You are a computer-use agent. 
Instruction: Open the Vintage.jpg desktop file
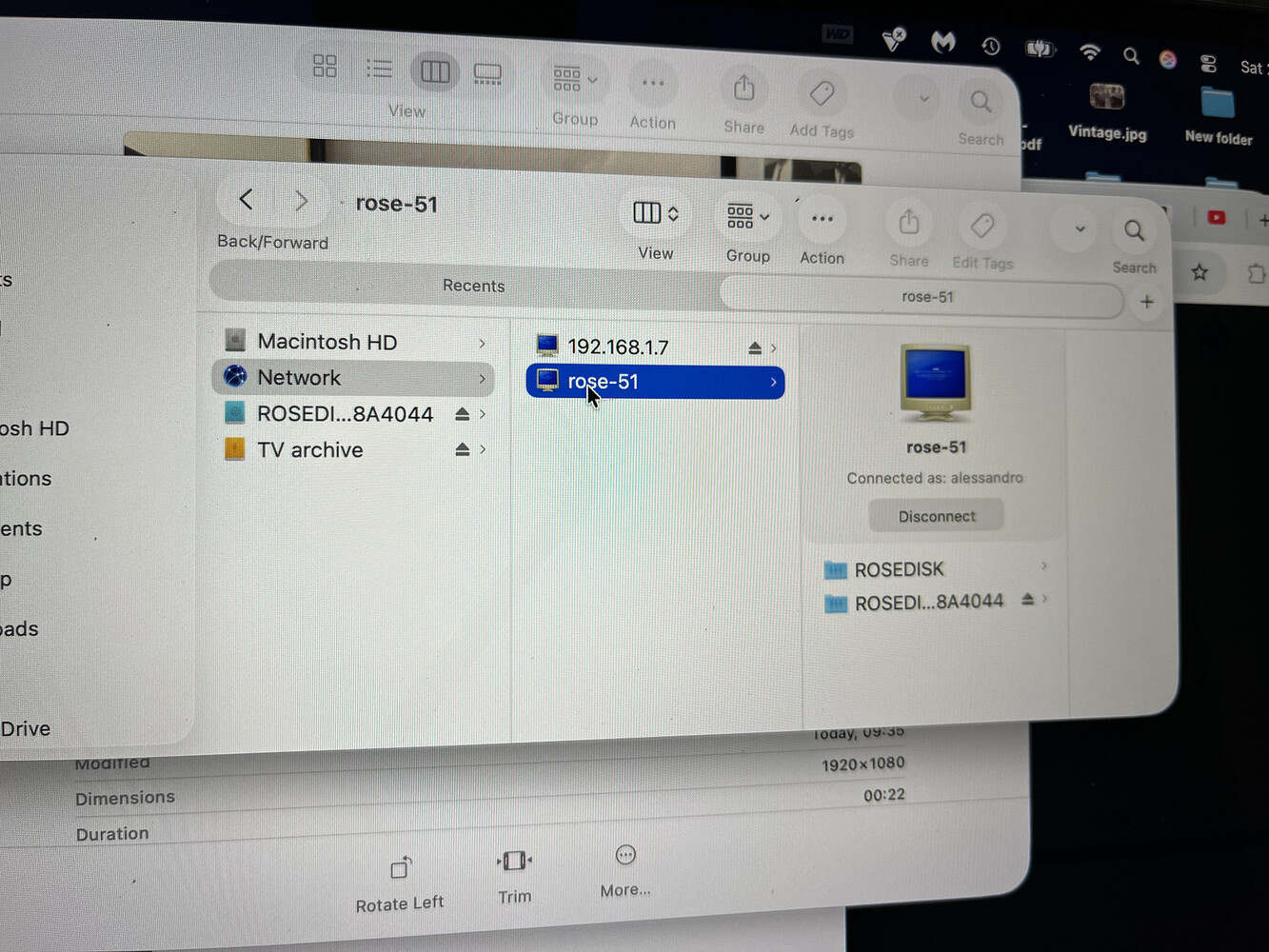click(x=1106, y=98)
